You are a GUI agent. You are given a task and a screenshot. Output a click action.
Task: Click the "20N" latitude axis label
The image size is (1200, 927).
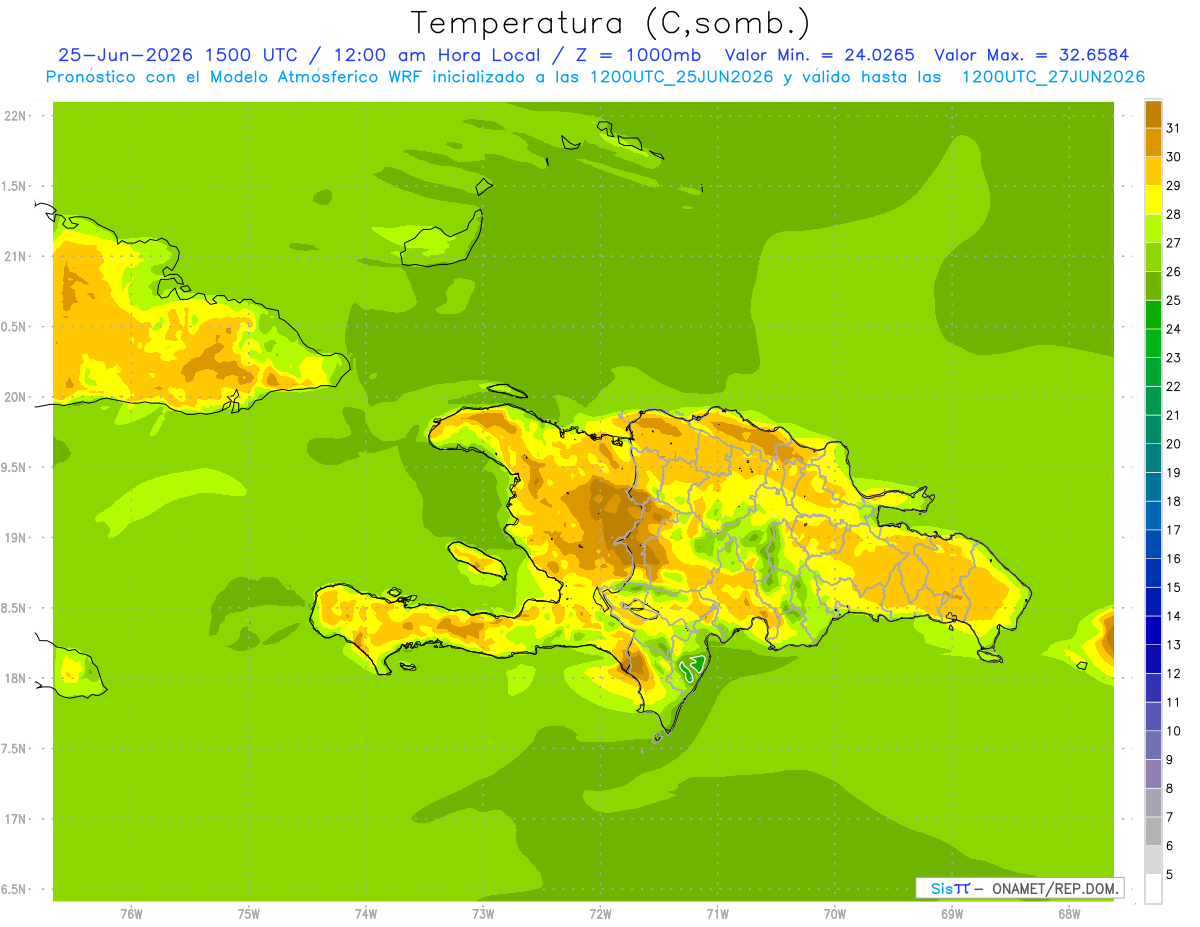click(x=17, y=397)
